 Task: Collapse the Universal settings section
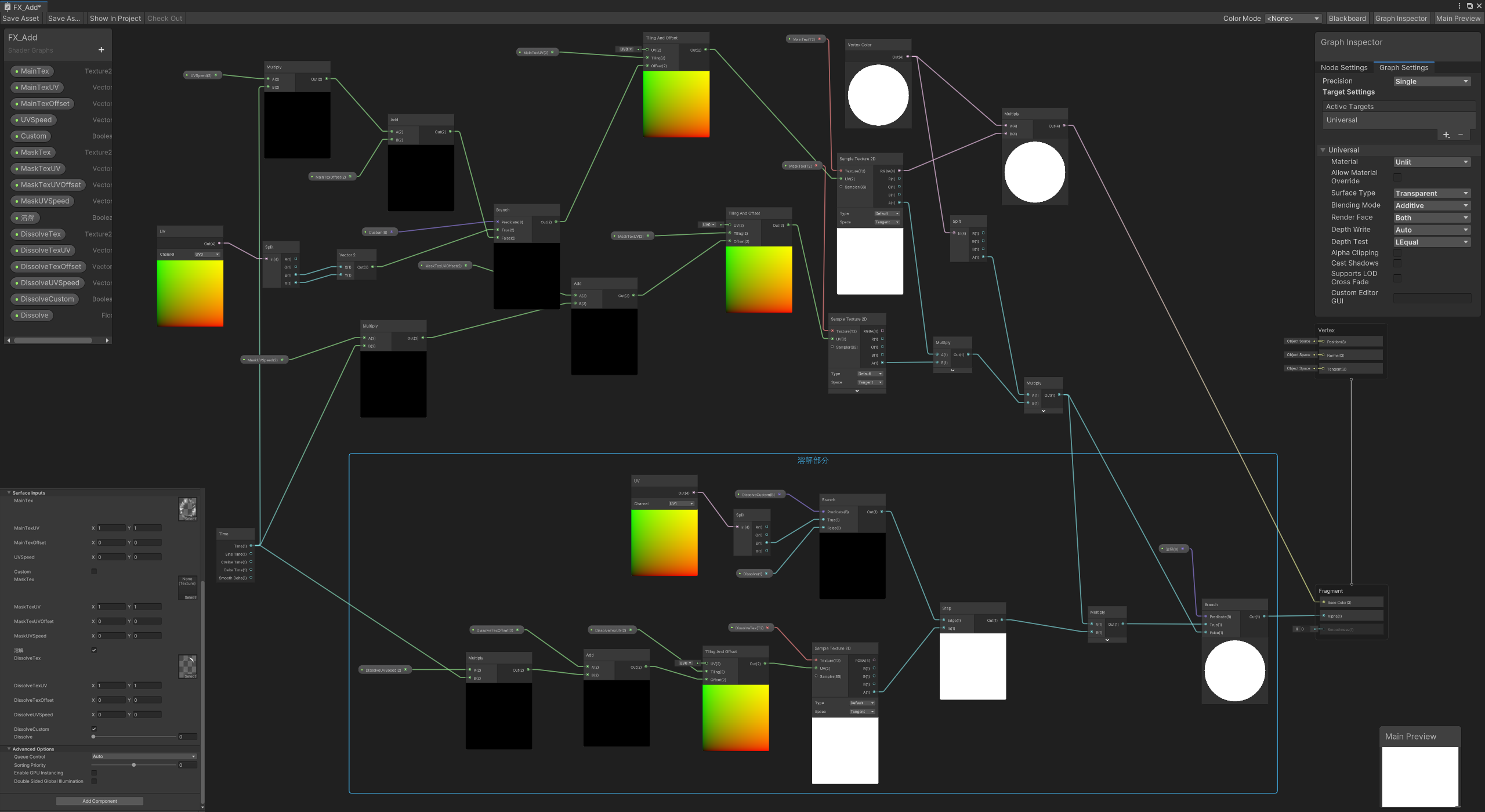click(1323, 150)
